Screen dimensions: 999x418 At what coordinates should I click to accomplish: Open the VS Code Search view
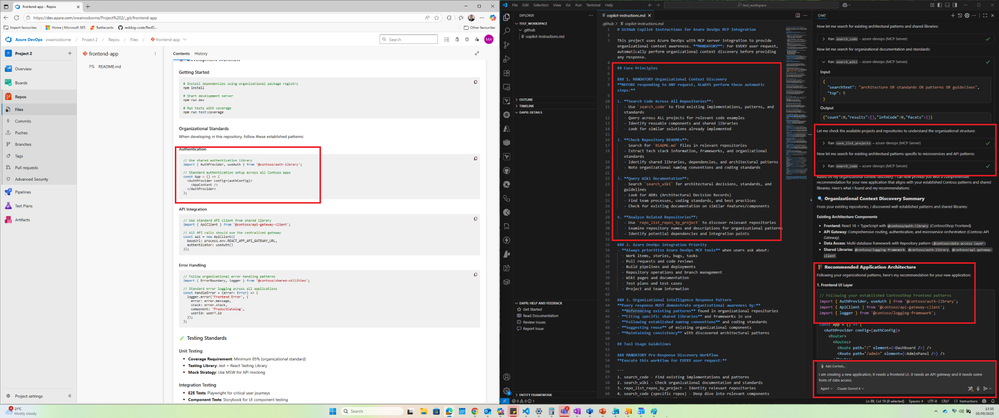507,31
